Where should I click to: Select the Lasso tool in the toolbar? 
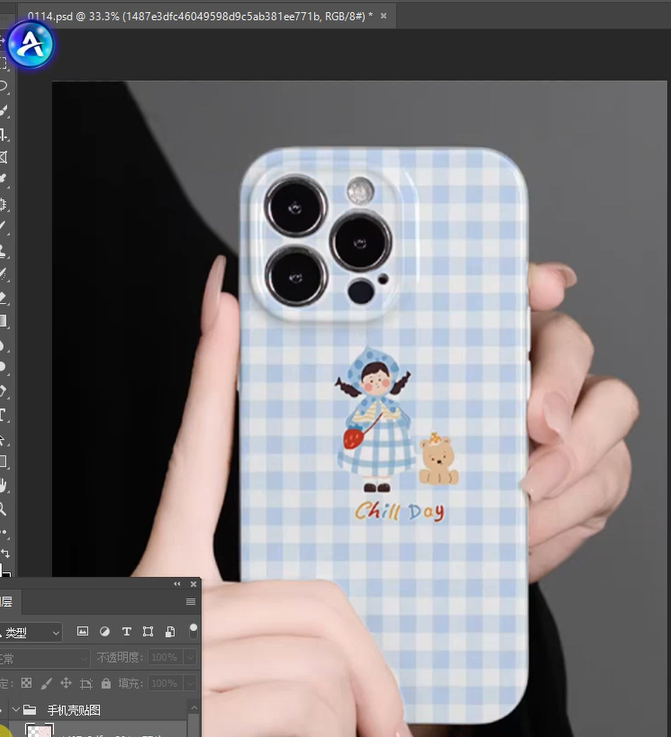[4, 86]
